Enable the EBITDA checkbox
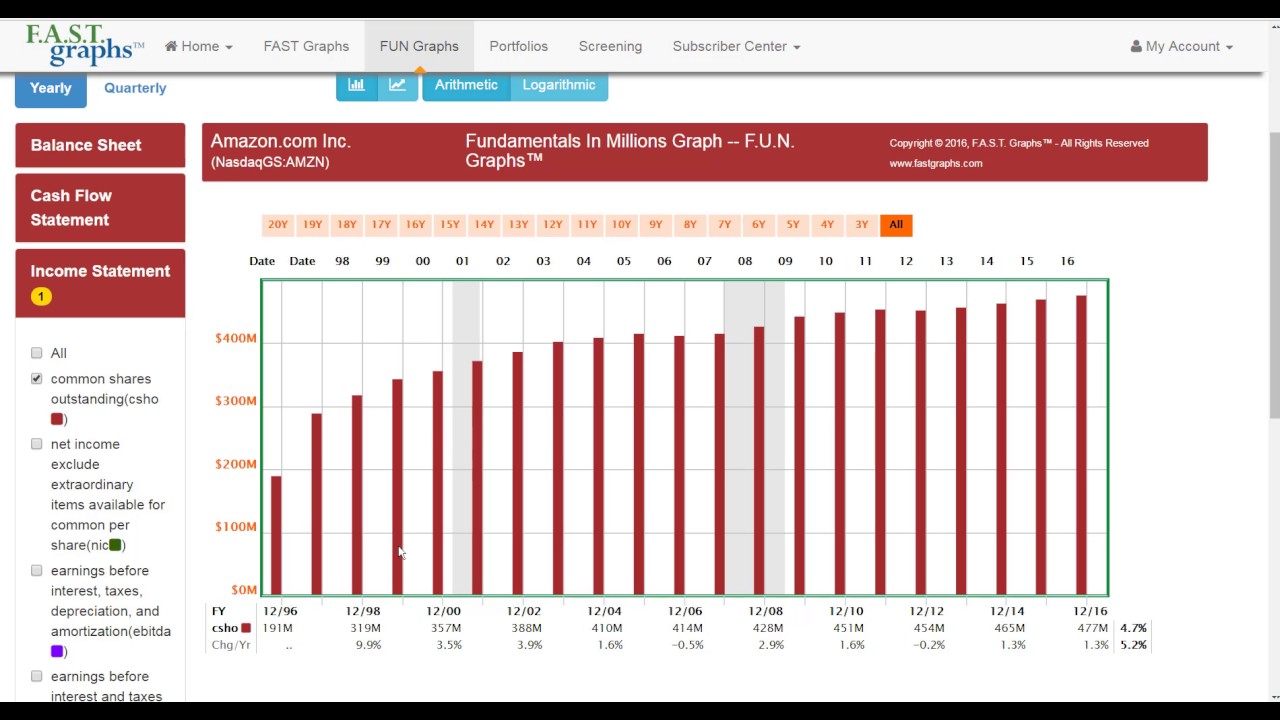Viewport: 1280px width, 720px height. tap(37, 571)
